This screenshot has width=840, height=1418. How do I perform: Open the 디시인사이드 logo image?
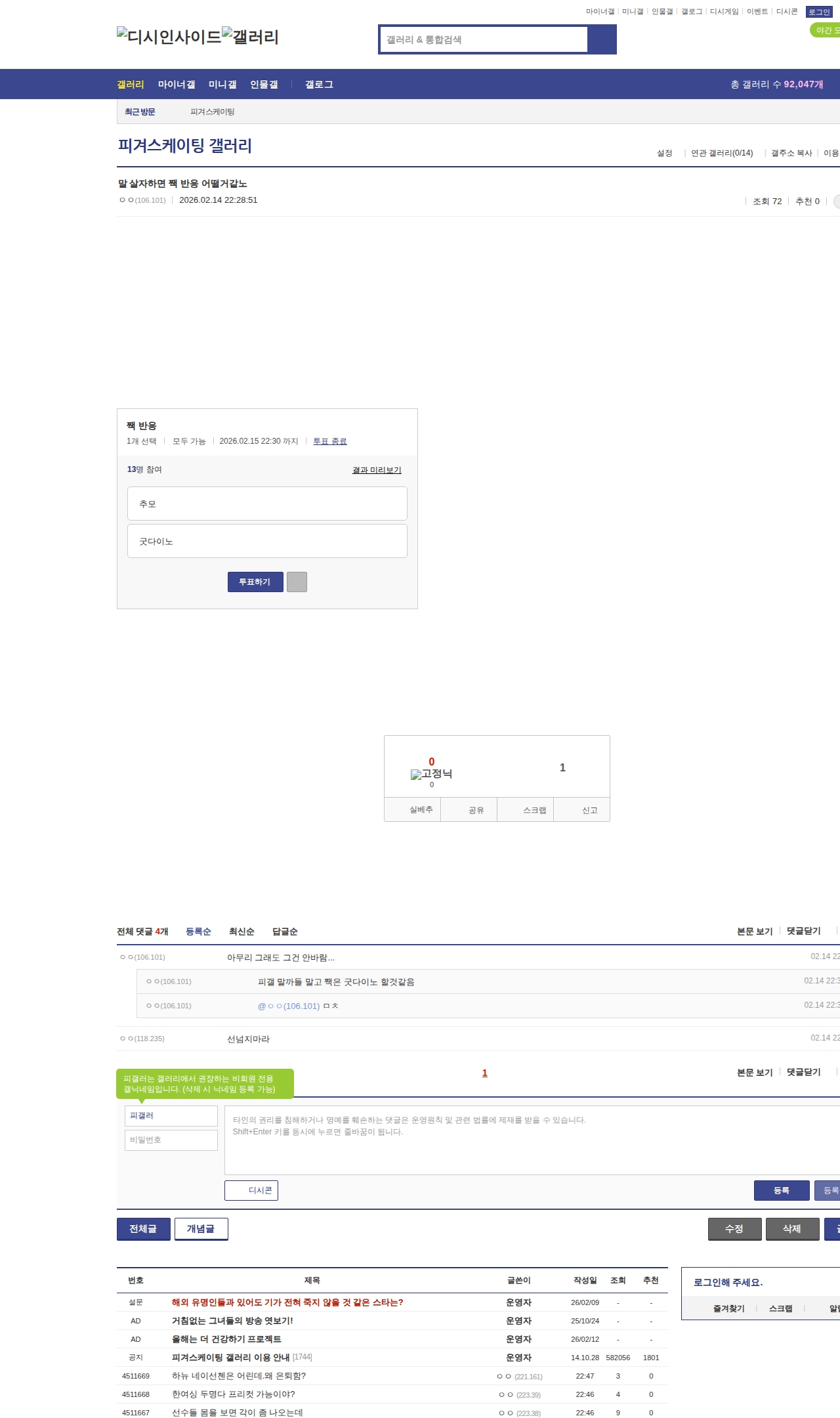tap(169, 37)
